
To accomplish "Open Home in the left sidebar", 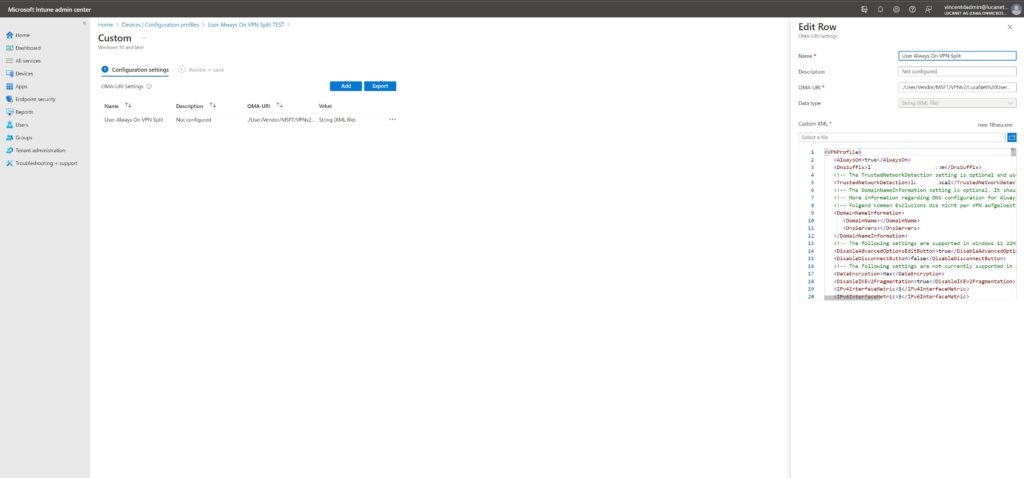I will [22, 35].
